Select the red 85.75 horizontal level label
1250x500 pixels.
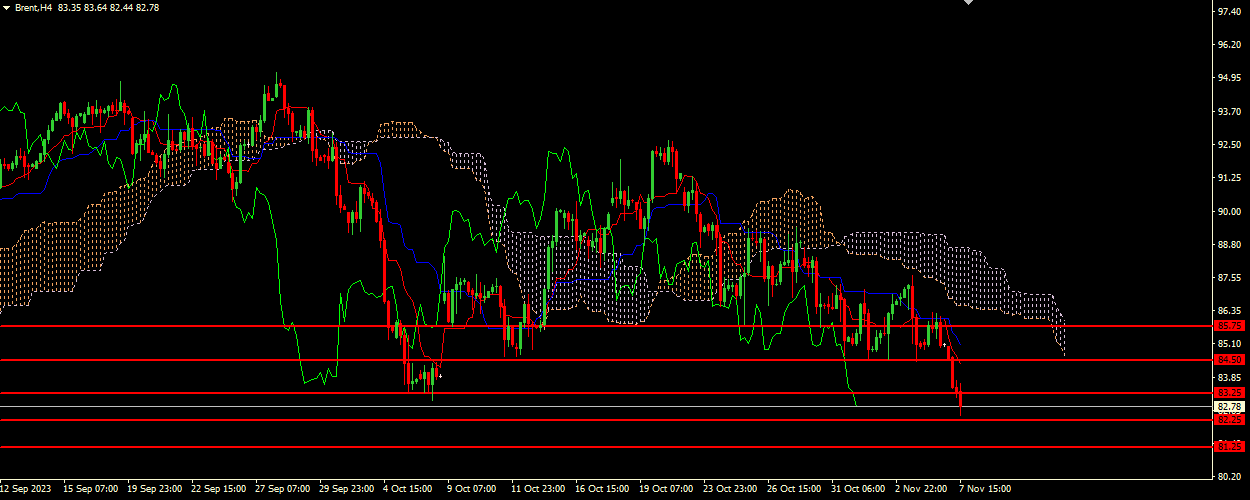(1229, 326)
